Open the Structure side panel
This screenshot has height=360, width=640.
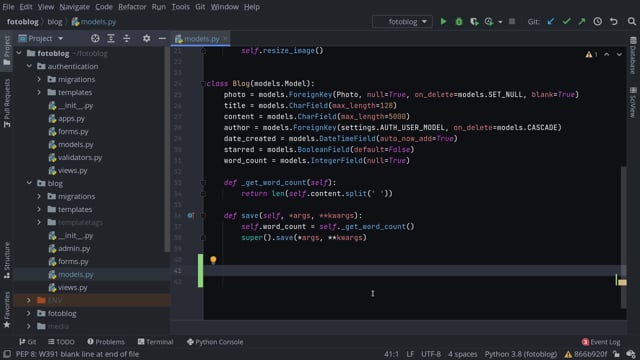[x=7, y=260]
